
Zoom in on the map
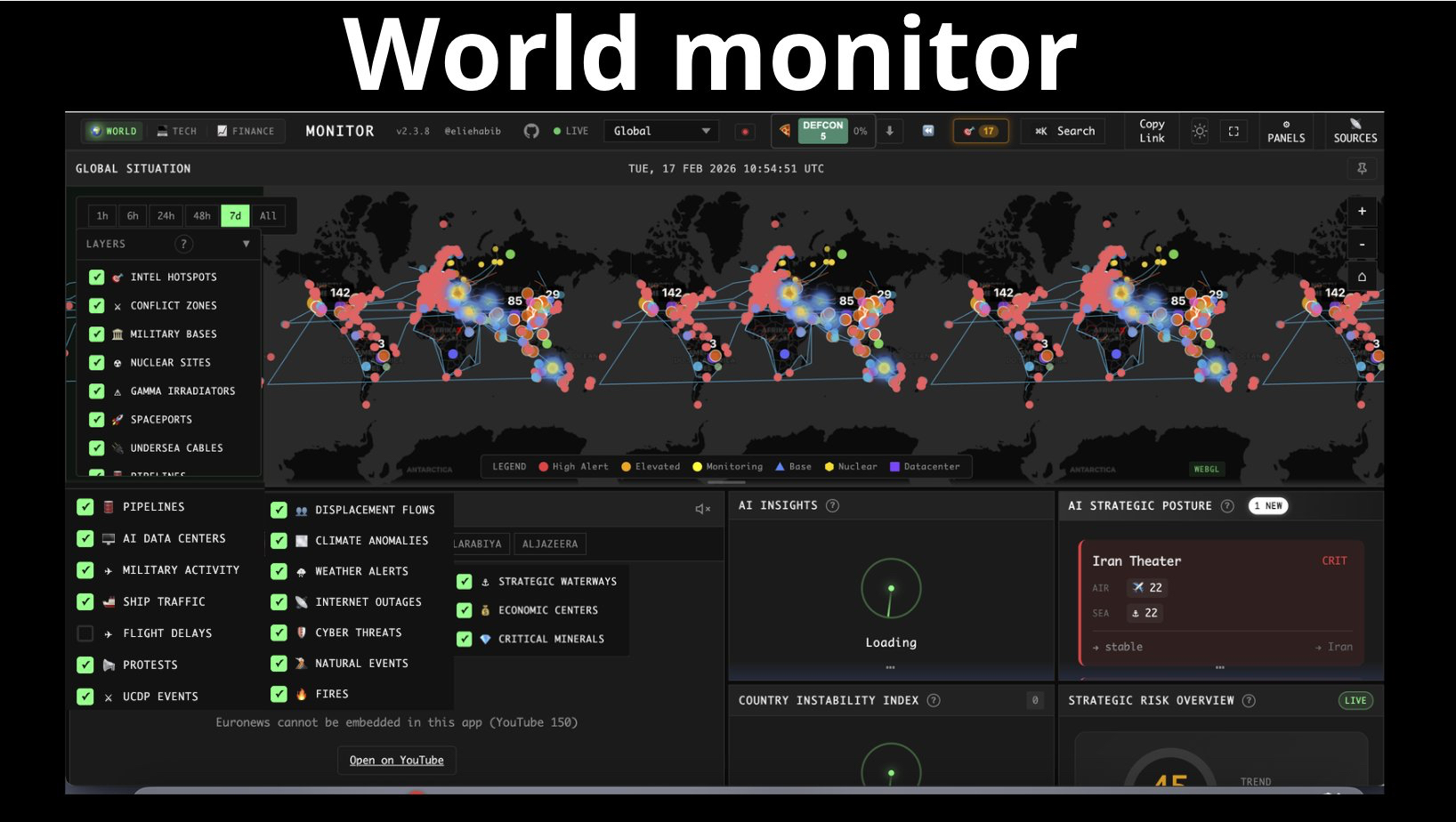click(1362, 211)
